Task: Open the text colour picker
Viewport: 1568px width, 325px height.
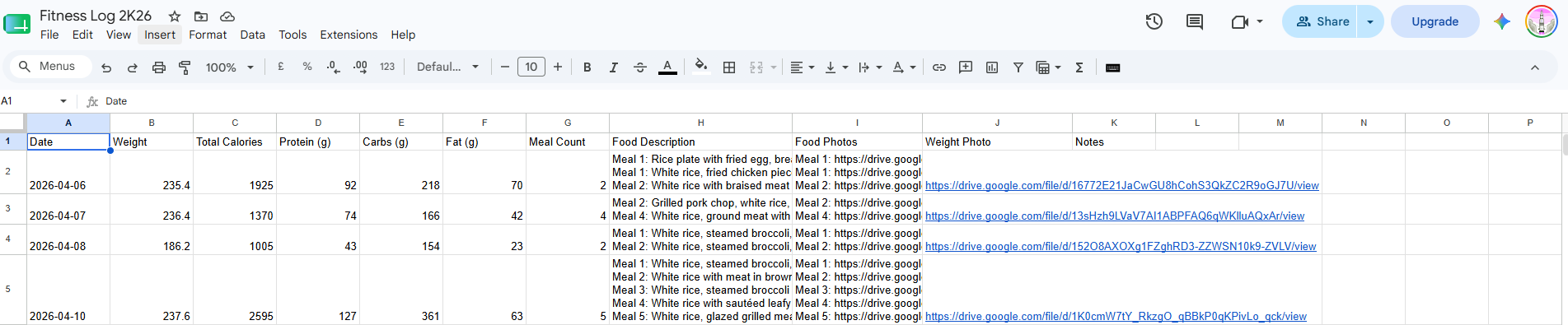Action: [x=668, y=67]
